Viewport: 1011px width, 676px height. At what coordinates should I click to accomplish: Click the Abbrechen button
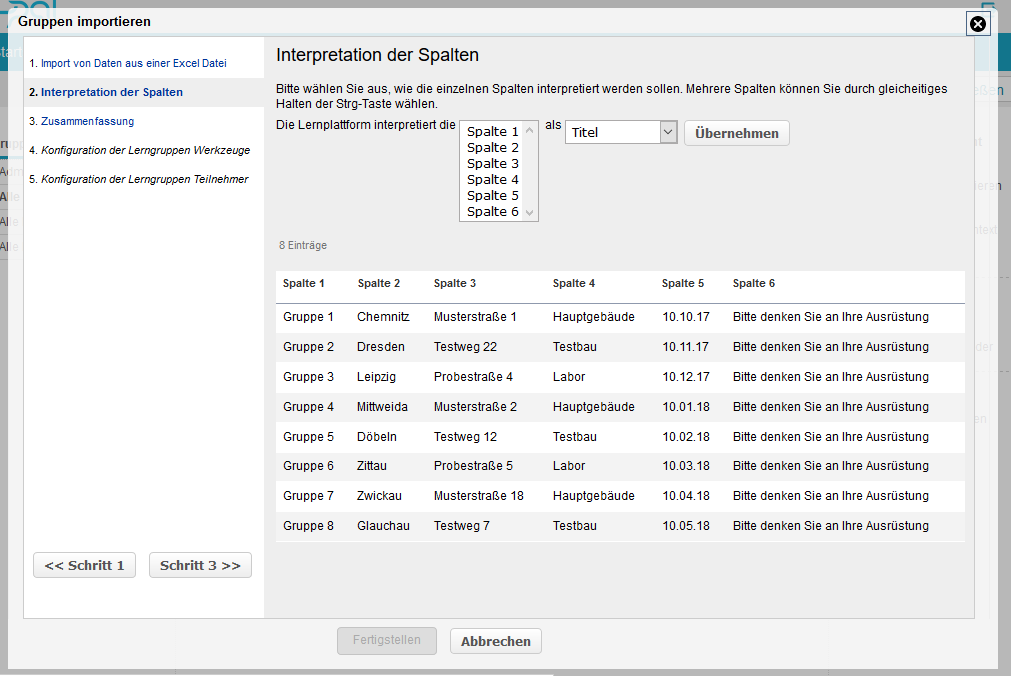coord(495,641)
